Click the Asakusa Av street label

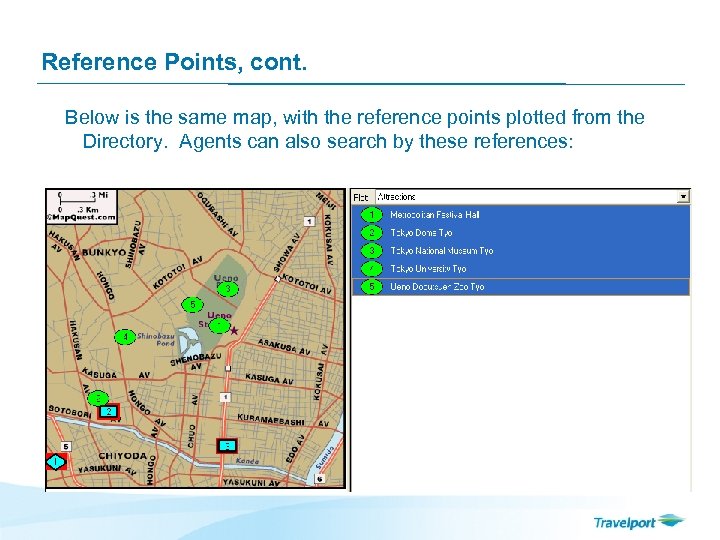coord(284,347)
